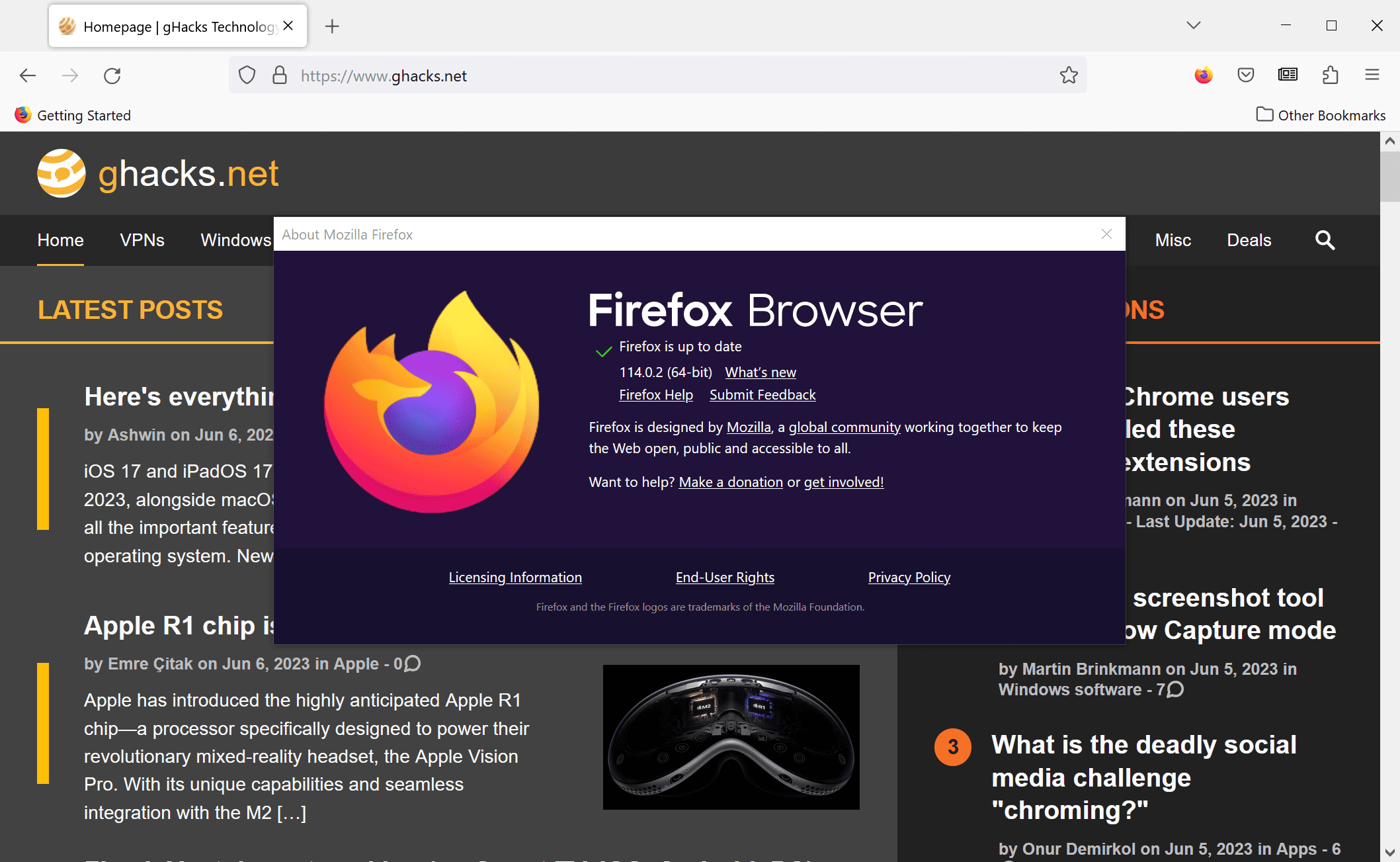Image resolution: width=1400 pixels, height=862 pixels.
Task: Open the screenshot tool Capture mode article
Action: (x=1230, y=614)
